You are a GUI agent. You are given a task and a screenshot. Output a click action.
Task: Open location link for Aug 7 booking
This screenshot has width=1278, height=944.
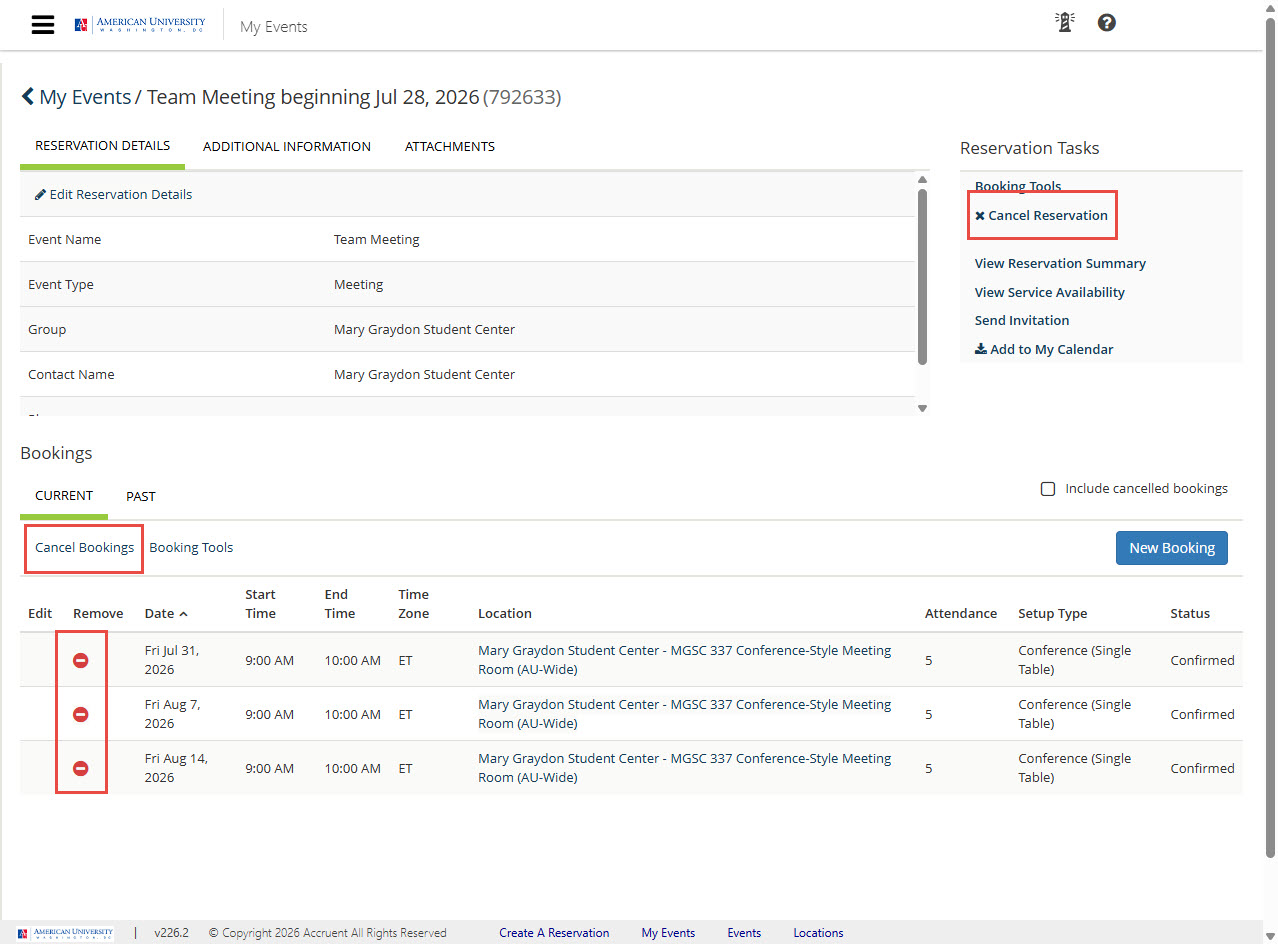pos(684,714)
